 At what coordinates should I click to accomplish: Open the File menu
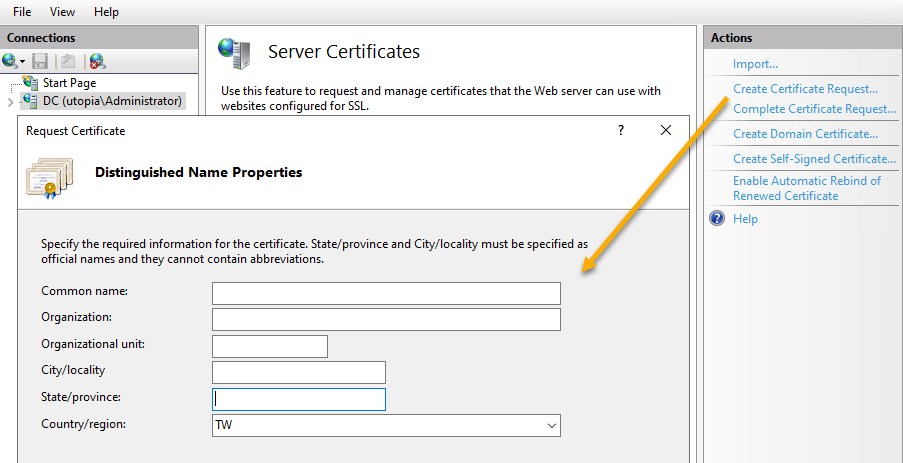(x=22, y=12)
